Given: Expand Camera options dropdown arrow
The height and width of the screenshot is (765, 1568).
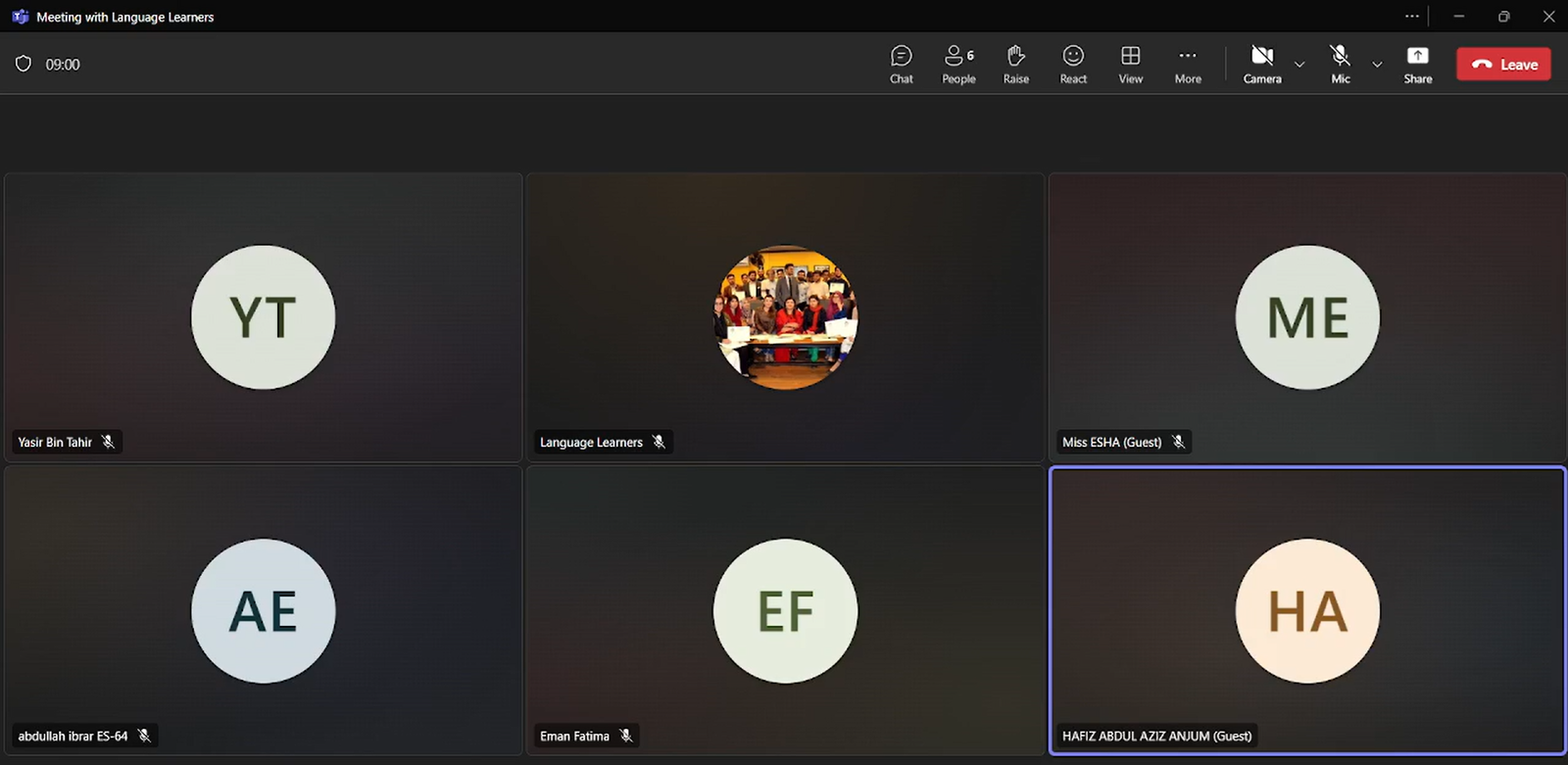Looking at the screenshot, I should [1299, 65].
